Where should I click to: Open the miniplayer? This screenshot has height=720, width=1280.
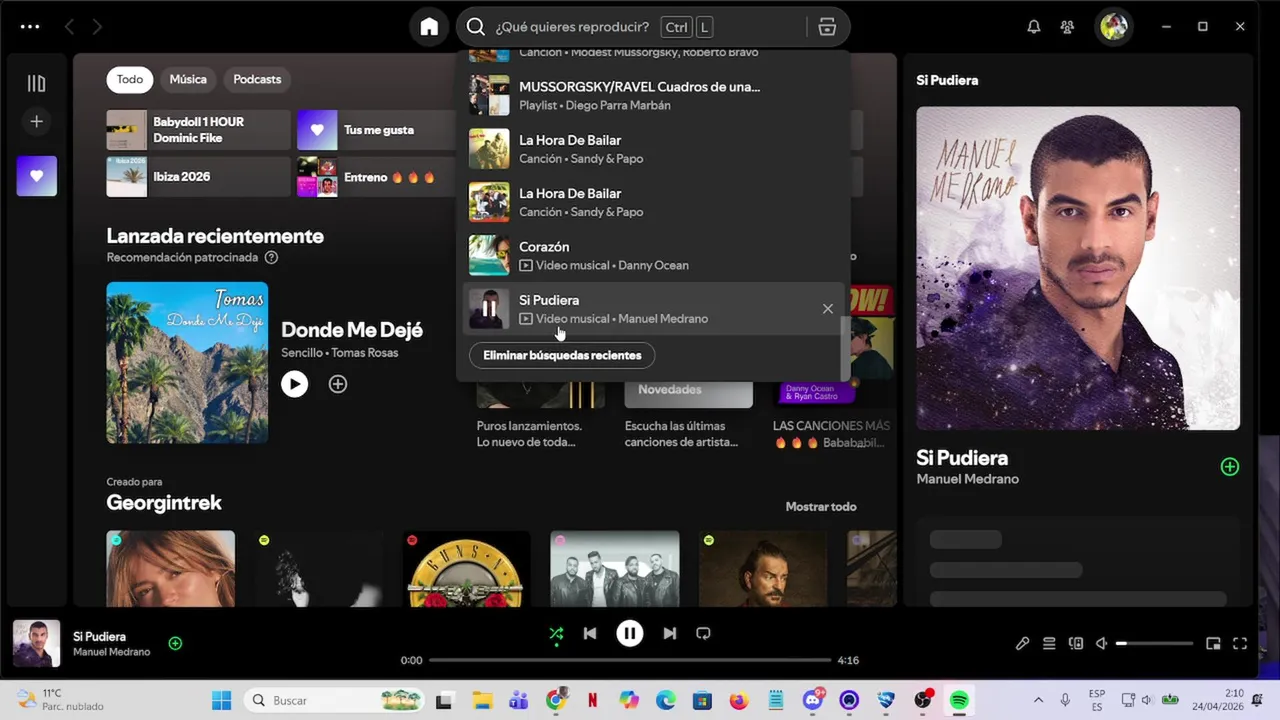tap(1213, 644)
